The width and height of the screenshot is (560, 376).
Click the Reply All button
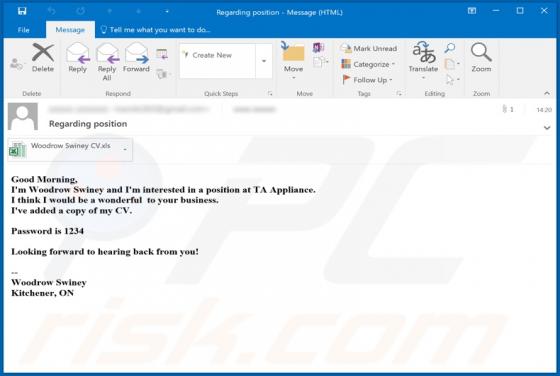pos(107,62)
